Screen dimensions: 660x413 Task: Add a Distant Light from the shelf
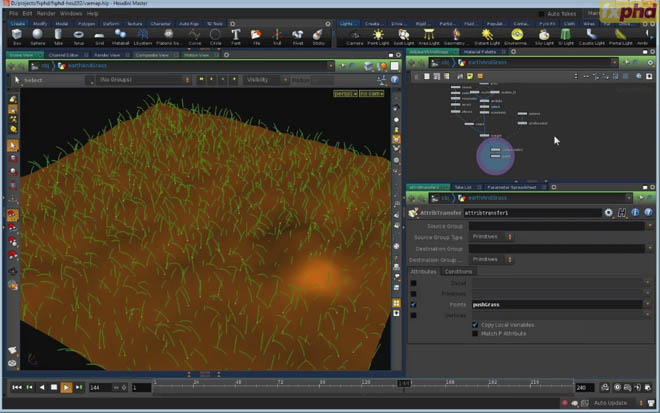(487, 37)
